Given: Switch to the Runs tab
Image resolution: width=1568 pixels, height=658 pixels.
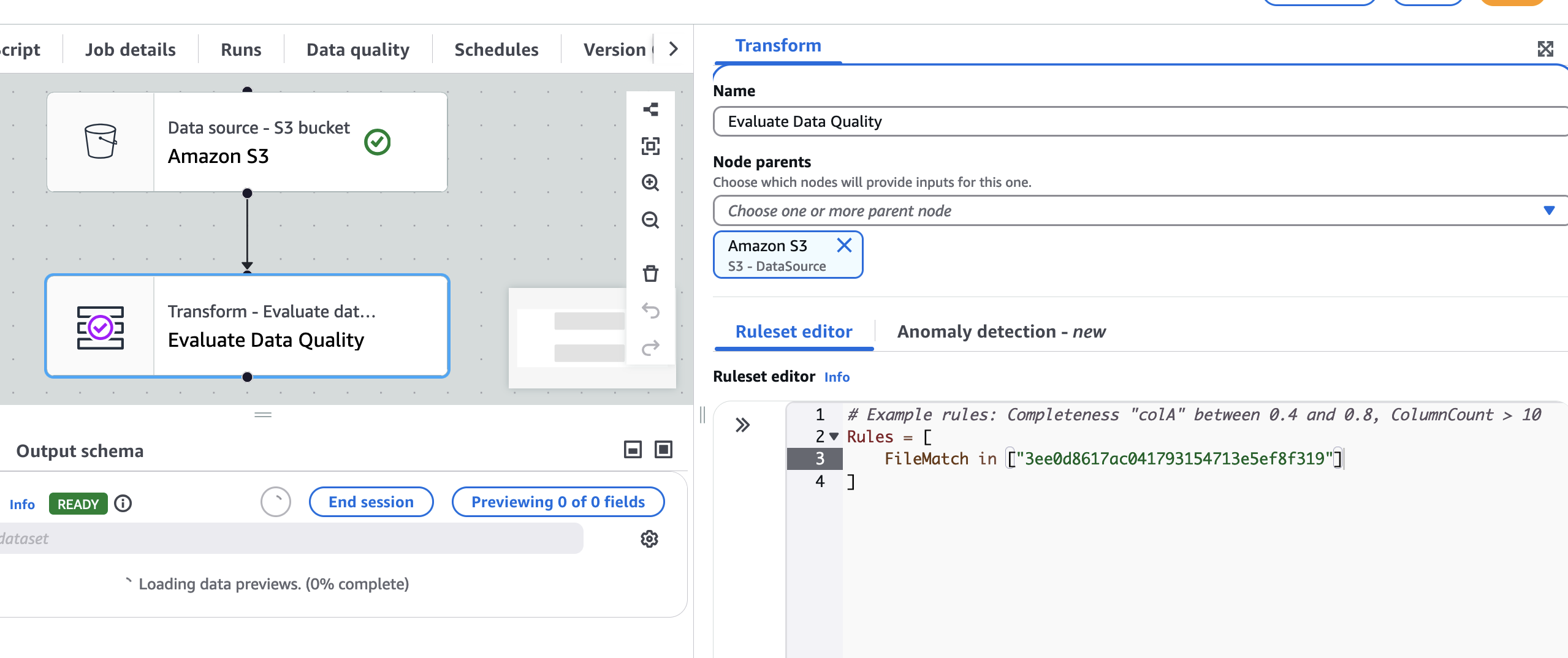Looking at the screenshot, I should pos(240,49).
